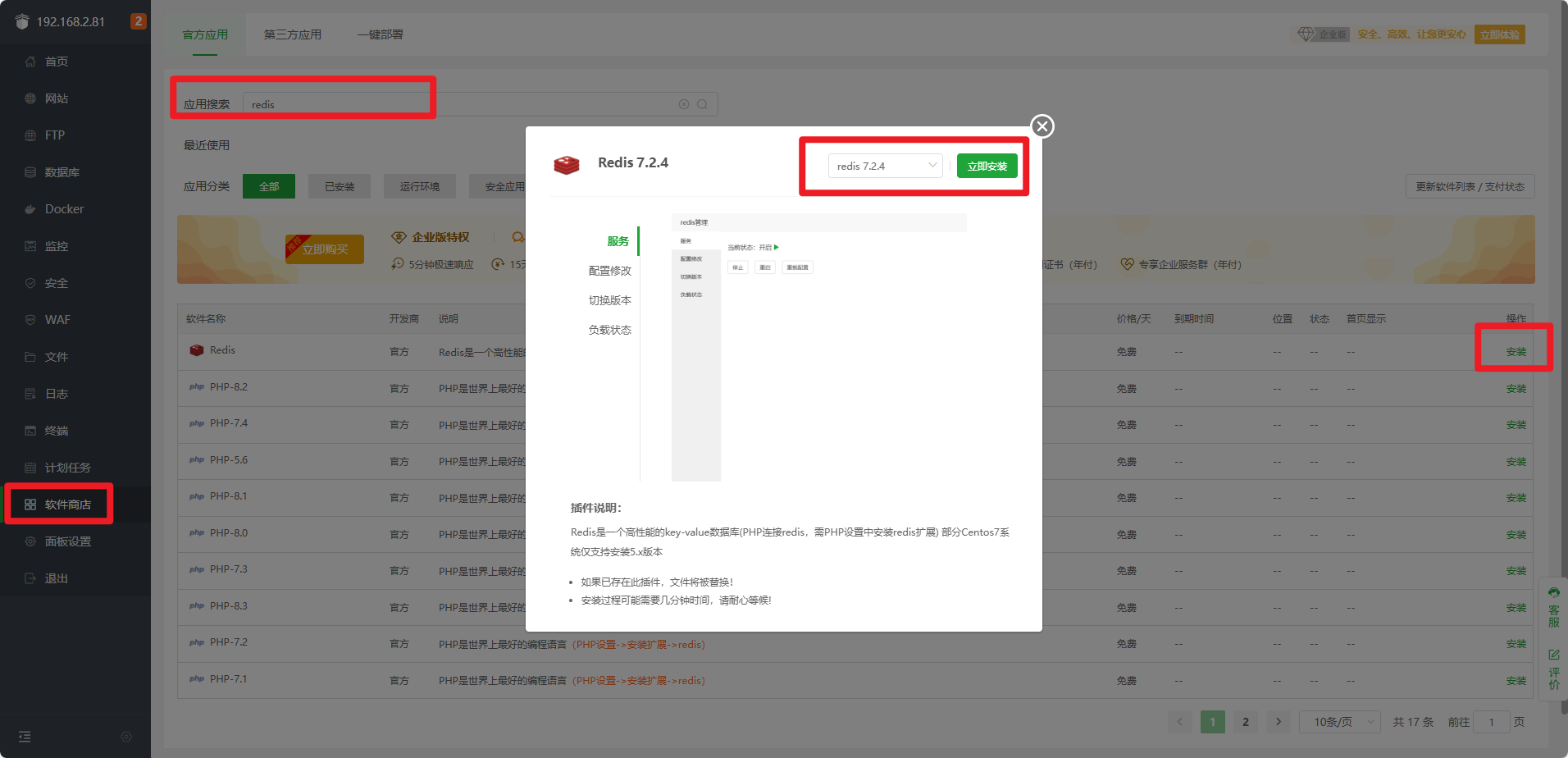Click the PHP-8.3 software name
Screen dimensions: 1568x758
pos(229,606)
